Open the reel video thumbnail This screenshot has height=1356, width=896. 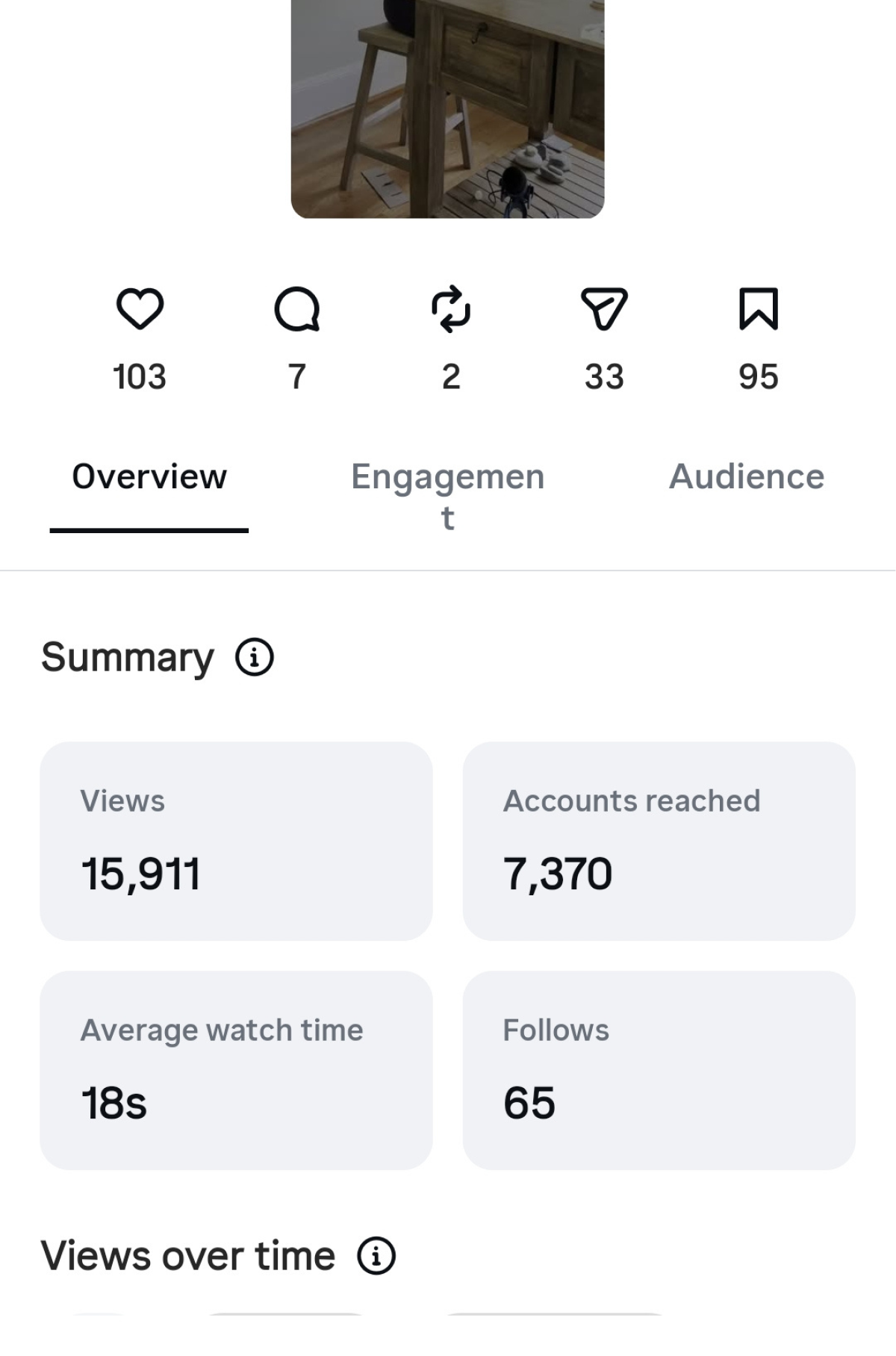coord(447,109)
